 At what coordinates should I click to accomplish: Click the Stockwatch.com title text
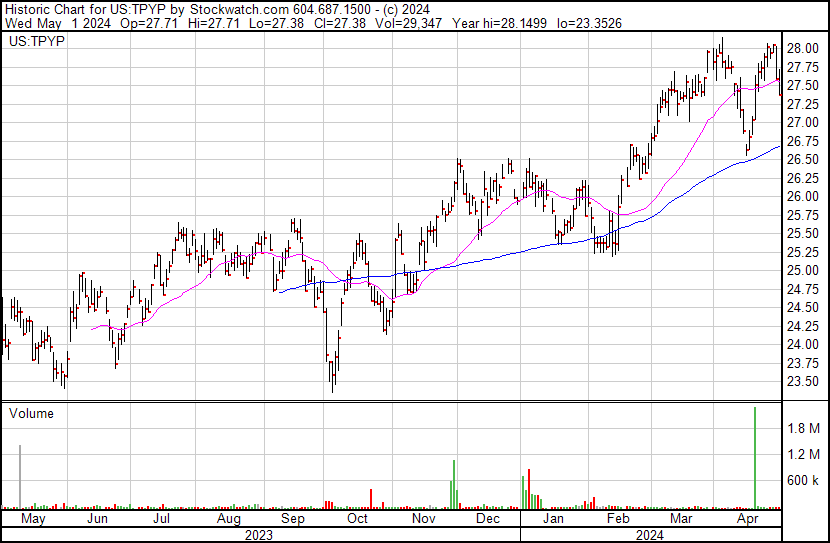pyautogui.click(x=239, y=10)
